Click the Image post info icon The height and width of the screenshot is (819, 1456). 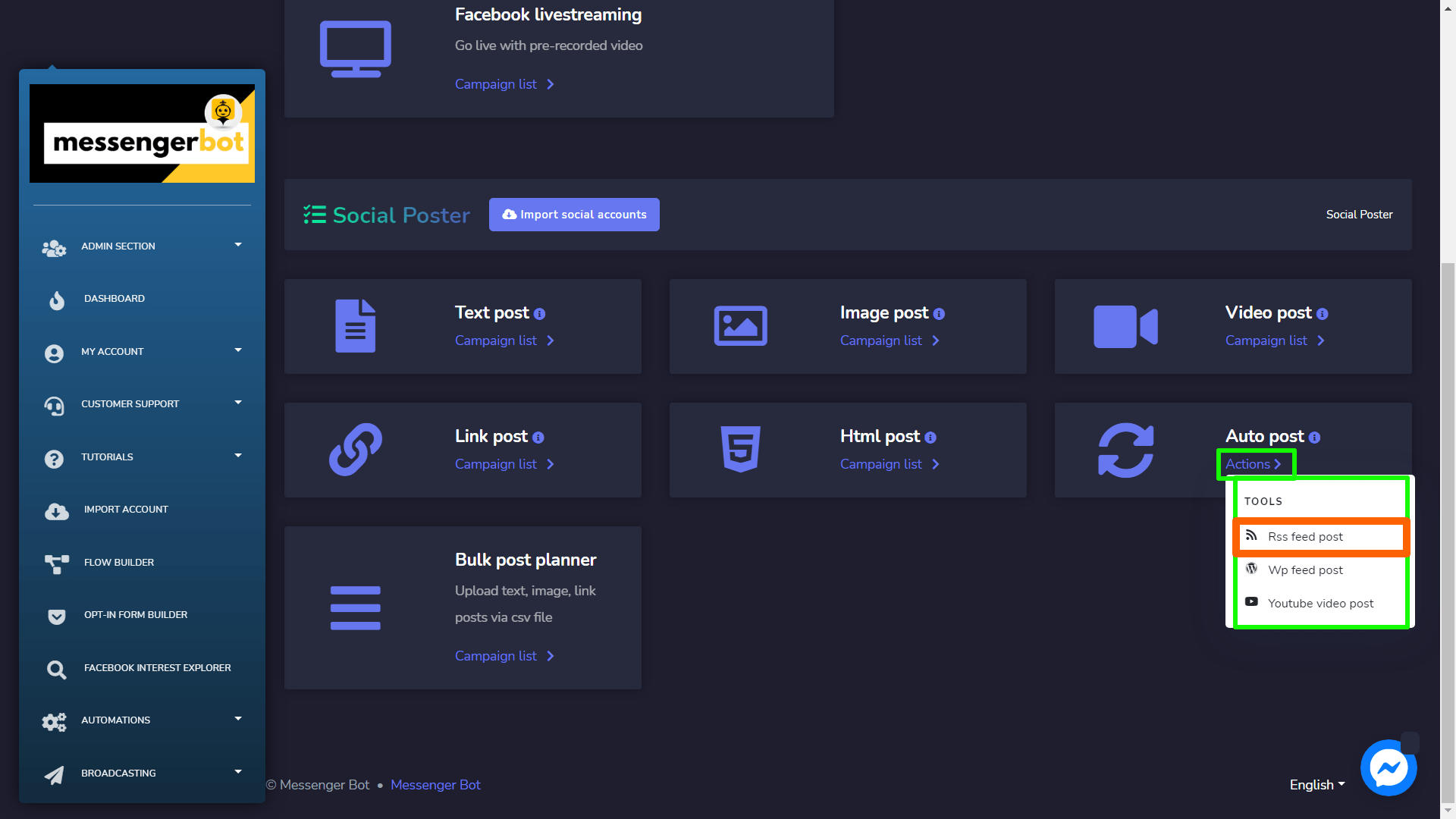coord(939,314)
